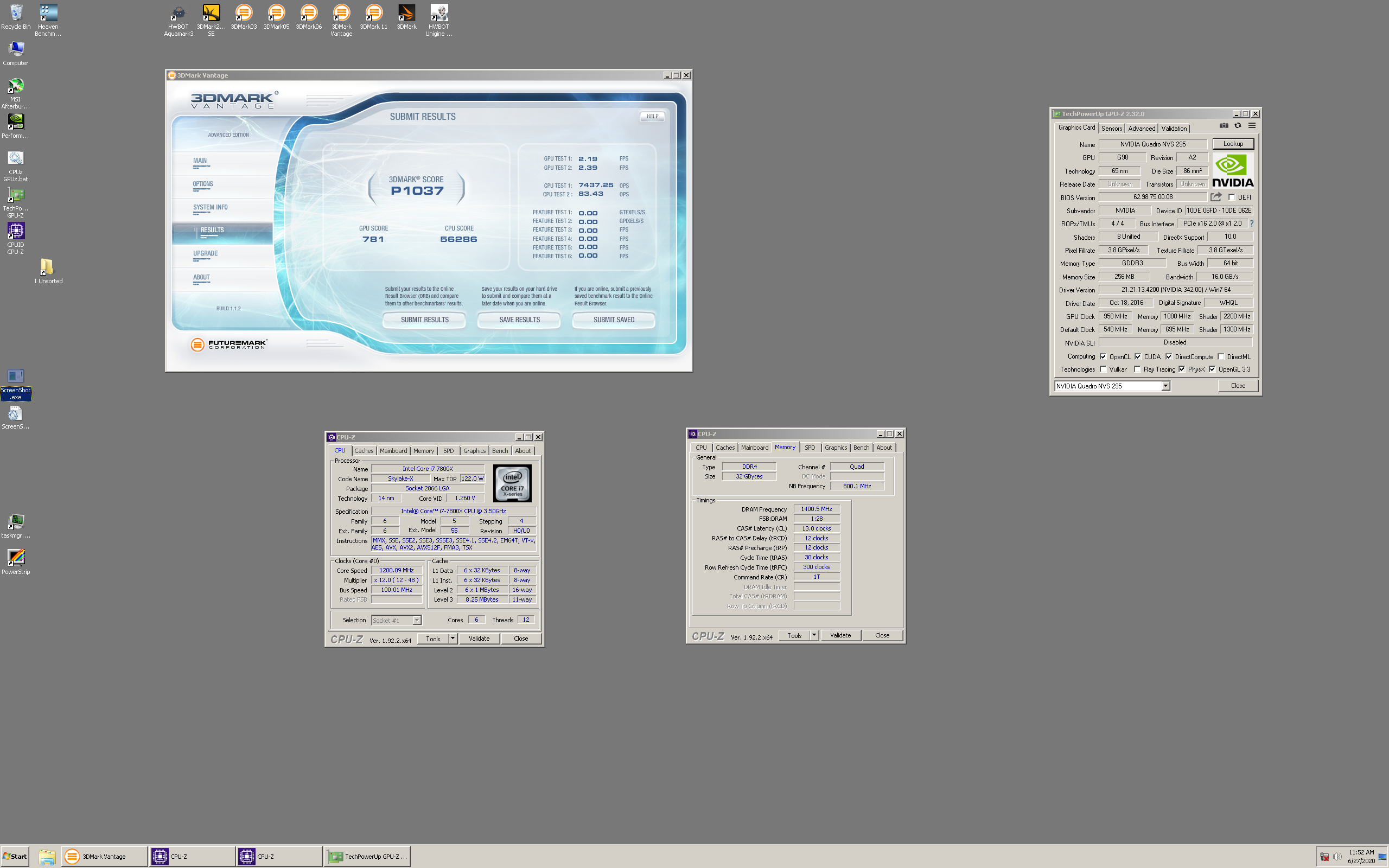Image resolution: width=1389 pixels, height=868 pixels.
Task: Switch to 3DMark Vantage taskbar button
Action: click(104, 857)
